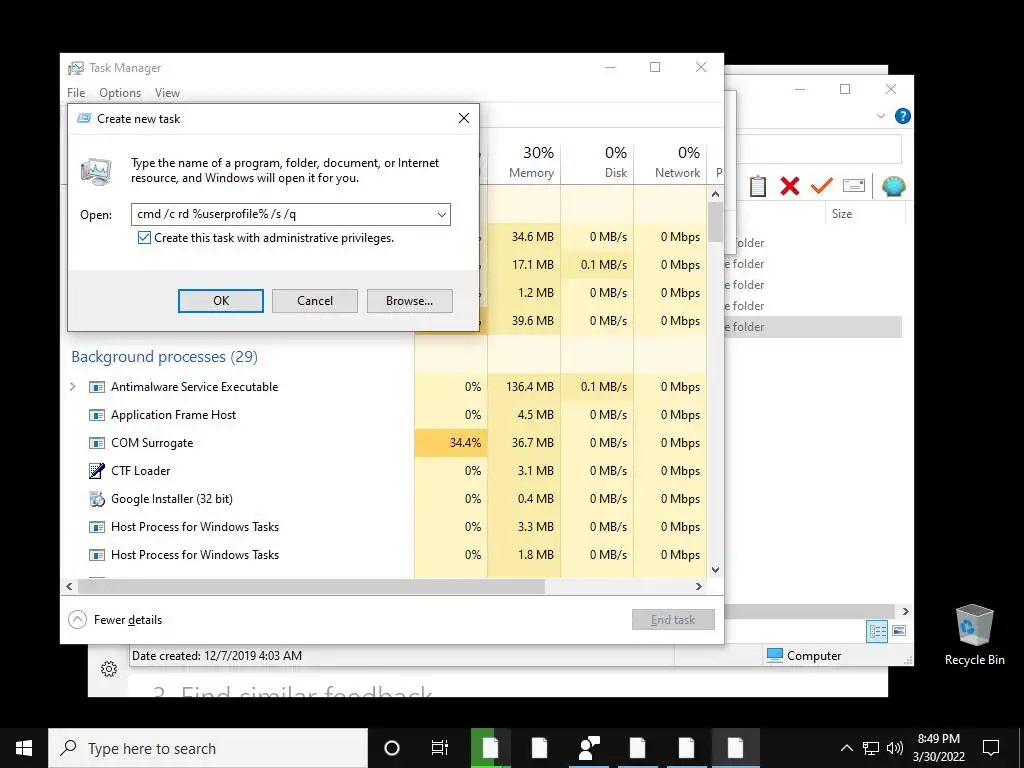Select CTF Loader process
This screenshot has width=1024, height=768.
tap(140, 471)
